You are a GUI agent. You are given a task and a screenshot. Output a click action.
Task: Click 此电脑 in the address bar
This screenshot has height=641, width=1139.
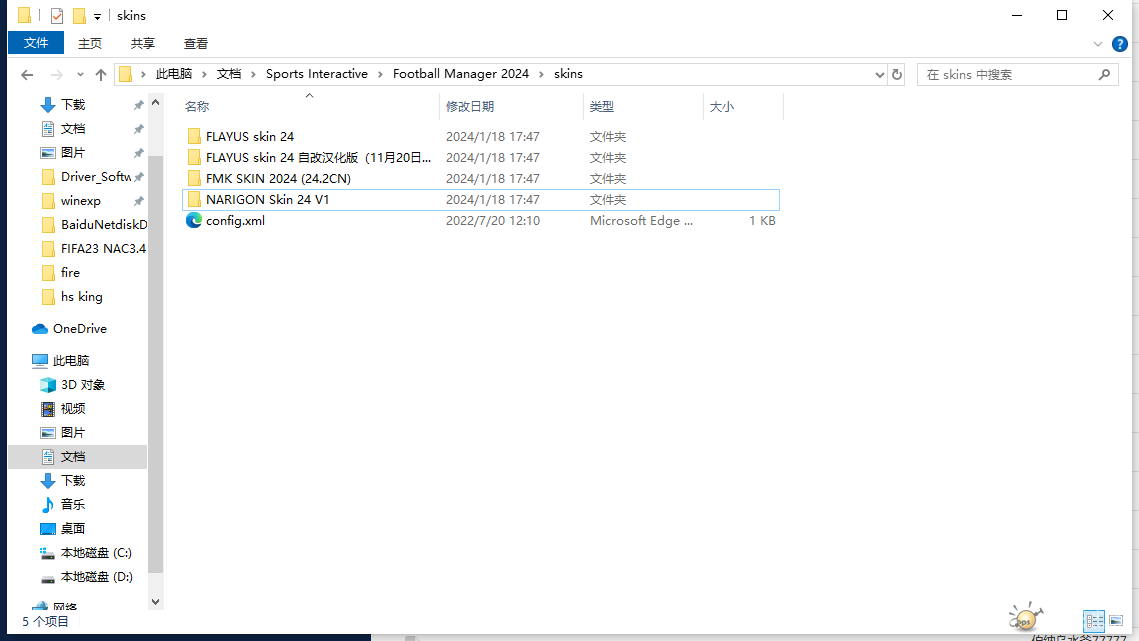pos(174,73)
